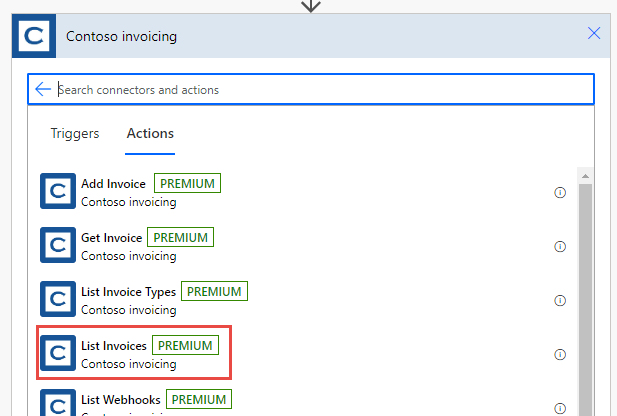Click the Add Invoice connector icon

click(58, 191)
